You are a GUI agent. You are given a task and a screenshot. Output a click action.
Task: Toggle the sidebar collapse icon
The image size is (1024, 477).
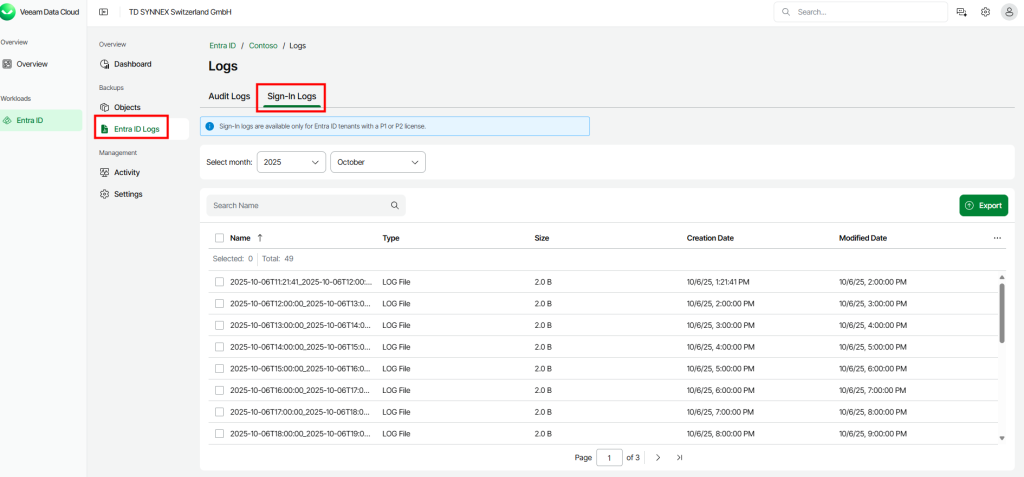click(x=103, y=12)
